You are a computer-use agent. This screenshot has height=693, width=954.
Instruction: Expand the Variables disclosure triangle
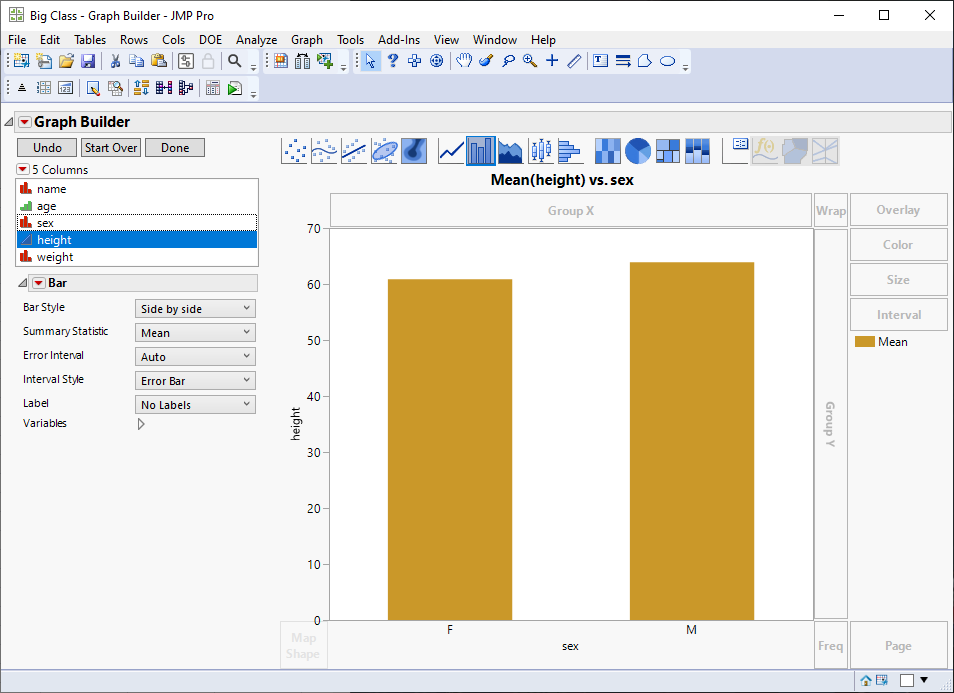(x=141, y=424)
